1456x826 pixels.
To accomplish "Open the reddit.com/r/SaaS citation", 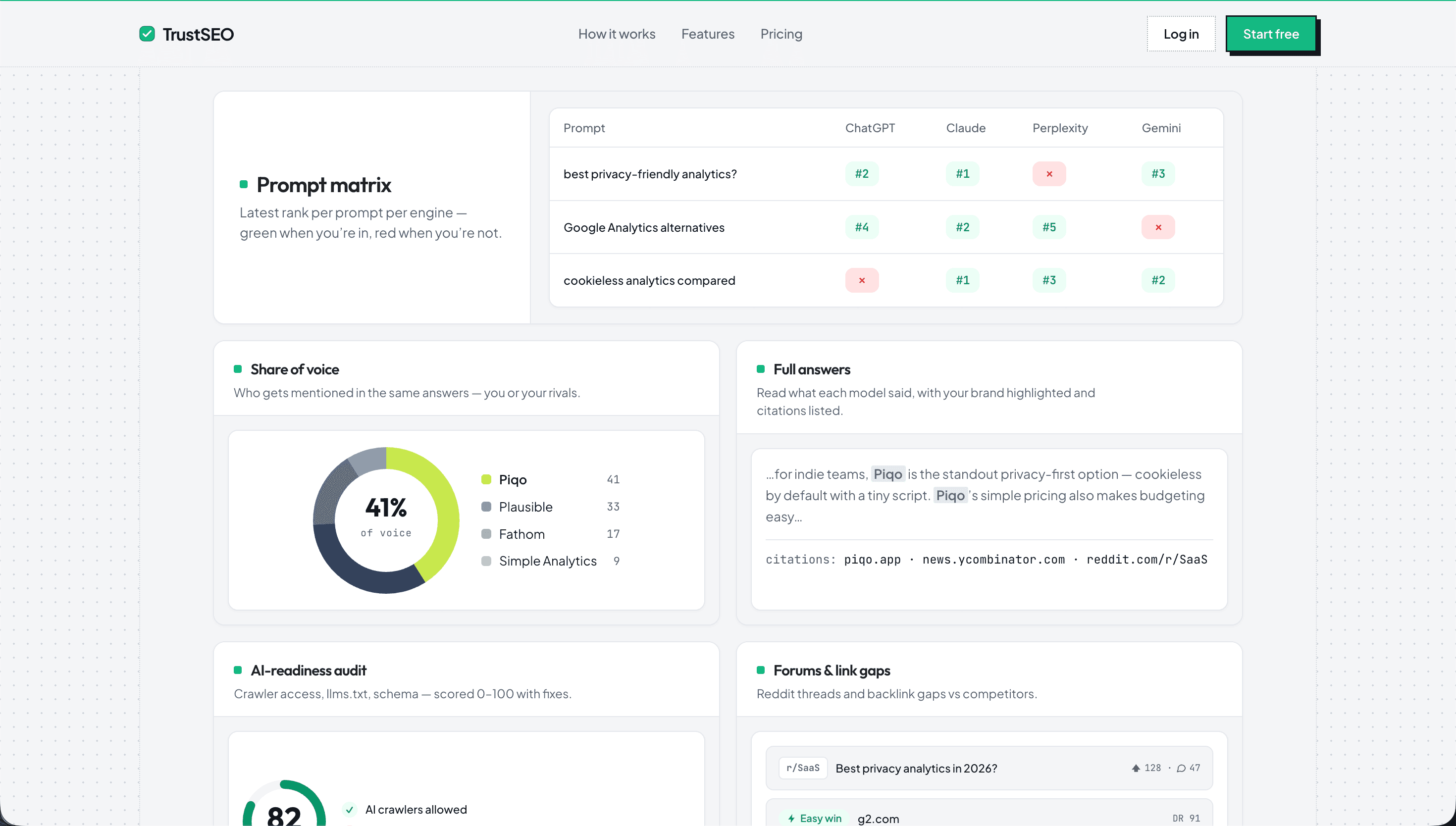I will 1146,560.
